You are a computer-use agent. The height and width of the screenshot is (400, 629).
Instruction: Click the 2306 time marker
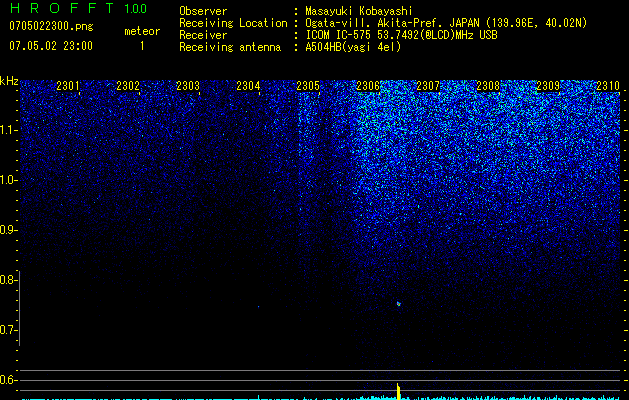[x=368, y=85]
